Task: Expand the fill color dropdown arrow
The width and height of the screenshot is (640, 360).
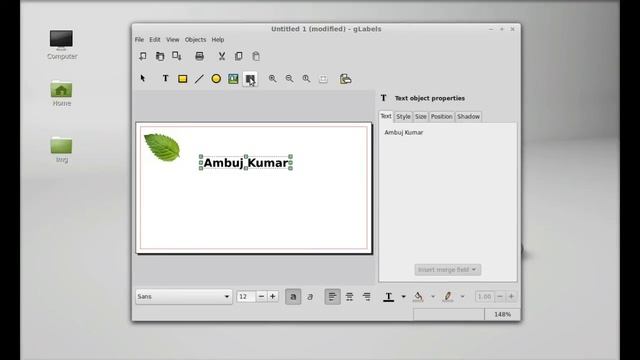Action: [x=433, y=297]
